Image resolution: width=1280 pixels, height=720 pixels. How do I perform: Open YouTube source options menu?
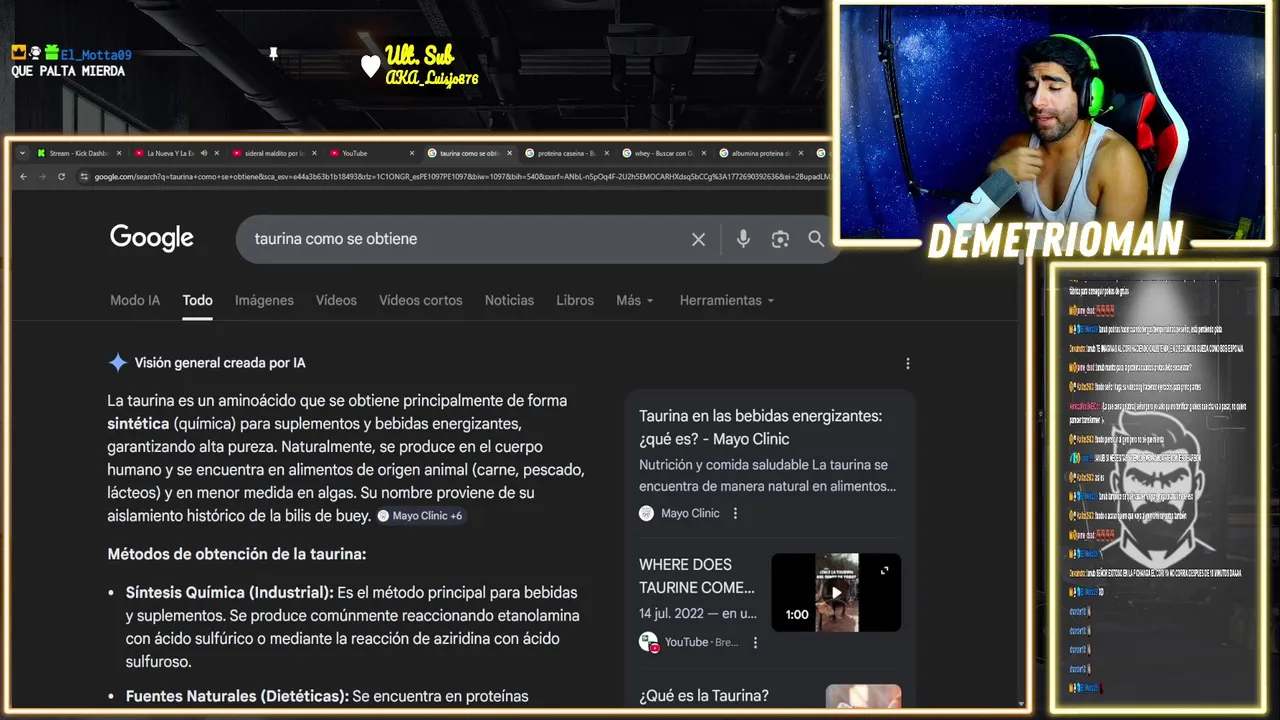tap(755, 642)
